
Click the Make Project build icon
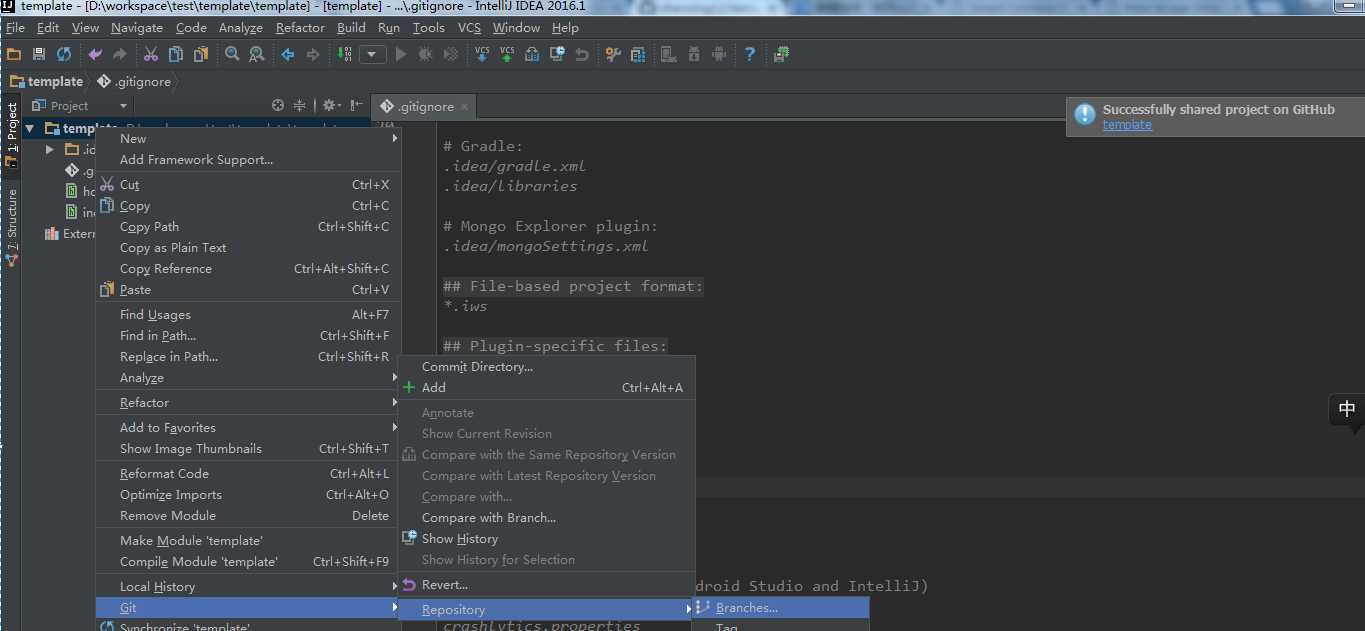point(347,54)
